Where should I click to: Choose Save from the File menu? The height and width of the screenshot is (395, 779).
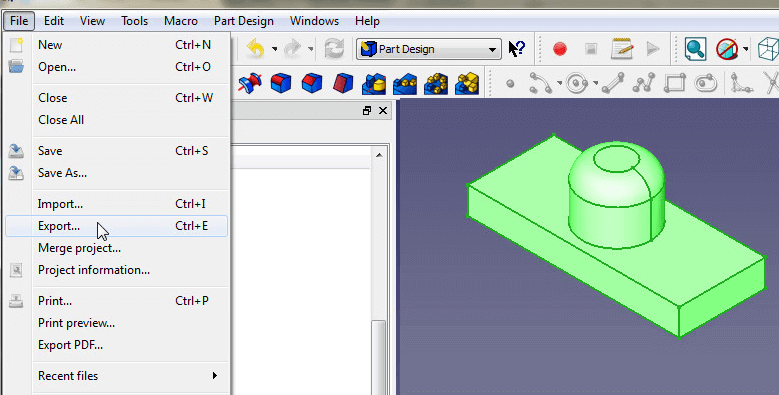point(116,151)
